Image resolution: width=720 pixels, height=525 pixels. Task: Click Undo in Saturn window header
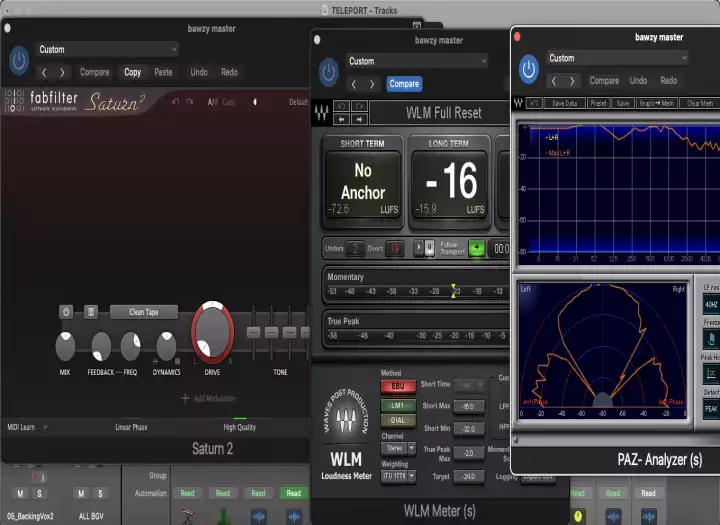199,72
